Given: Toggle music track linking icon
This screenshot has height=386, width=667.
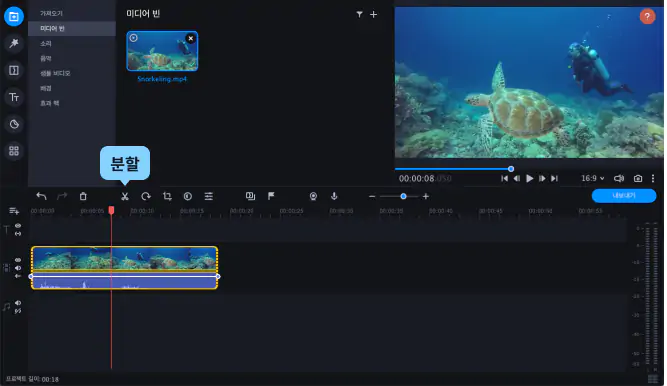Looking at the screenshot, I should pos(18,311).
